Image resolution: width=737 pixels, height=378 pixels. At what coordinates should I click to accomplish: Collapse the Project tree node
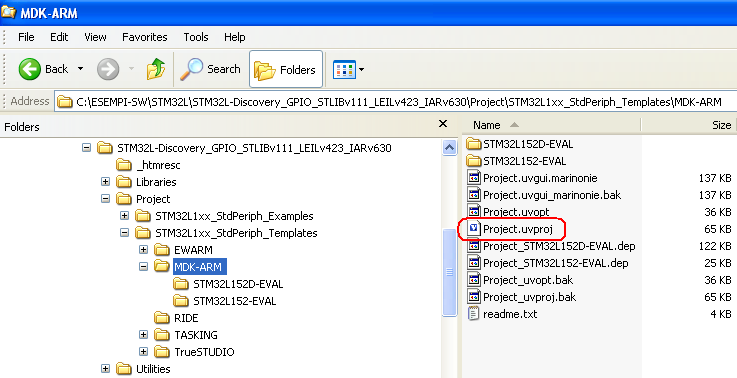click(x=105, y=199)
